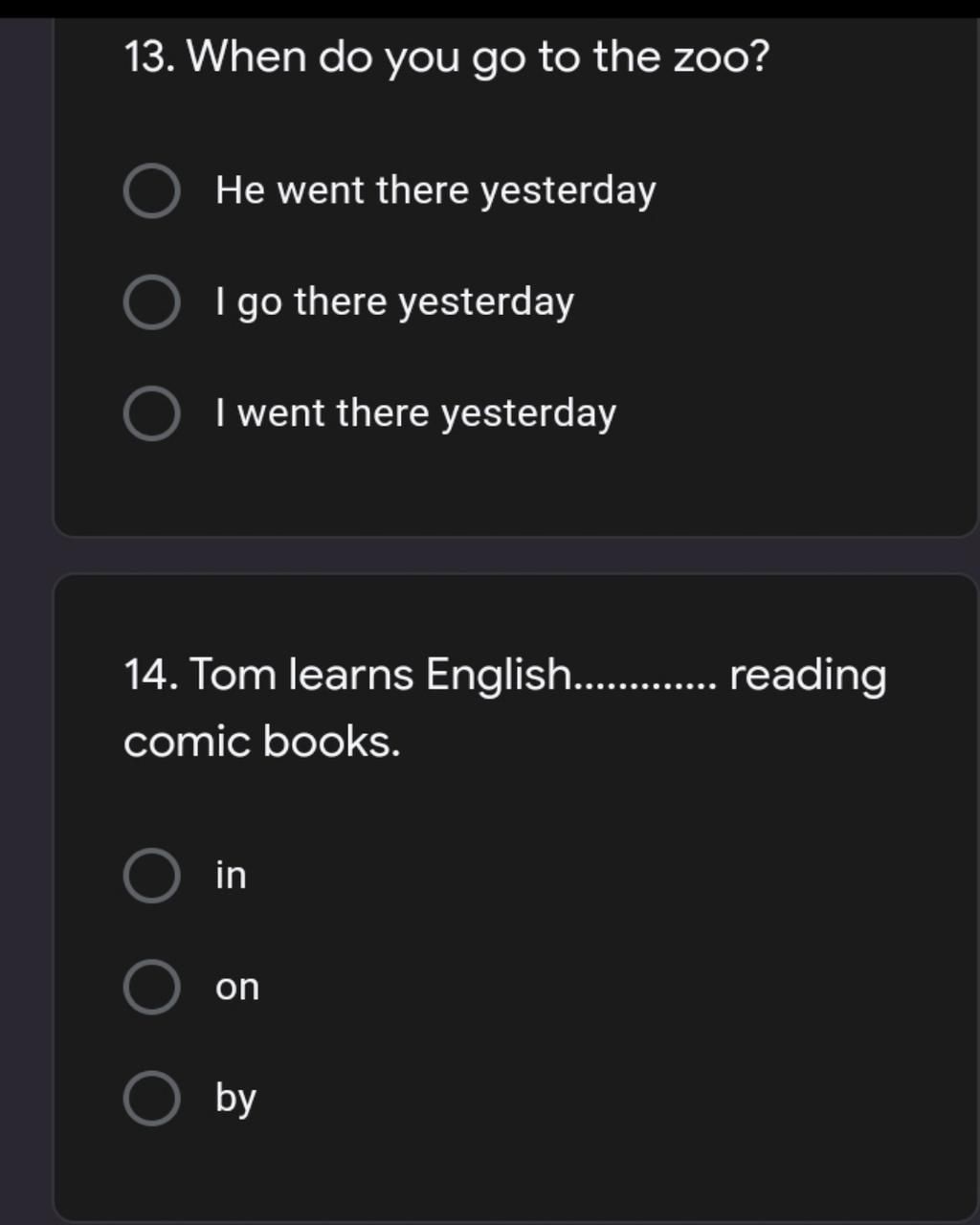The image size is (980, 1225).
Task: Click the "I go there yesterday" answer text
Action: click(394, 303)
